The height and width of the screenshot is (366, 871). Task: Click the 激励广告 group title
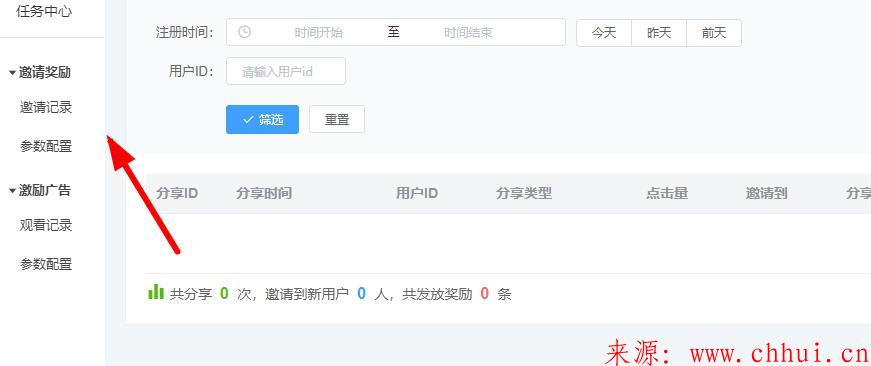pos(44,191)
